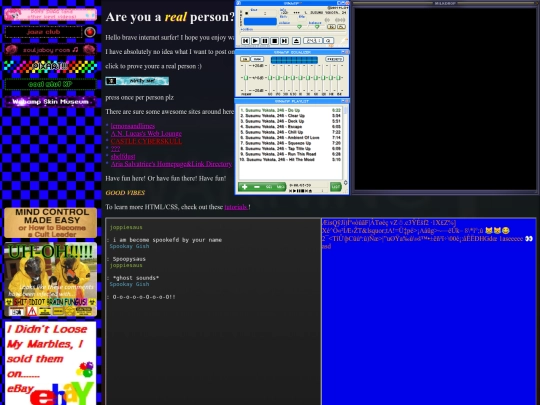The image size is (540, 405).
Task: Click the Mind Control Made Easy banner
Action: click(50, 223)
